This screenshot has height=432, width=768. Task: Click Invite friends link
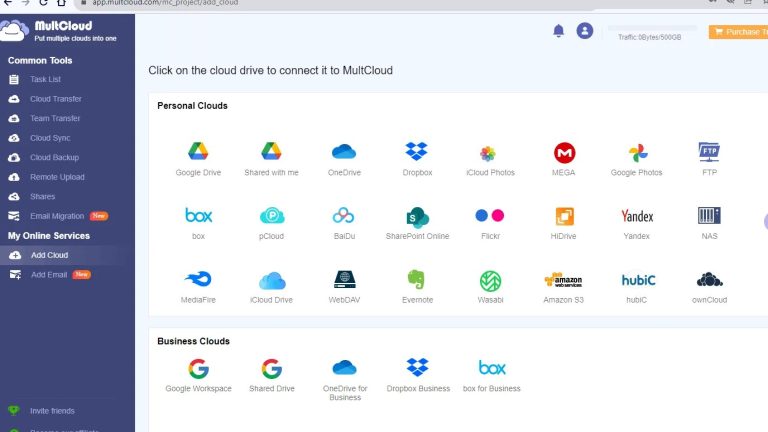(x=52, y=411)
